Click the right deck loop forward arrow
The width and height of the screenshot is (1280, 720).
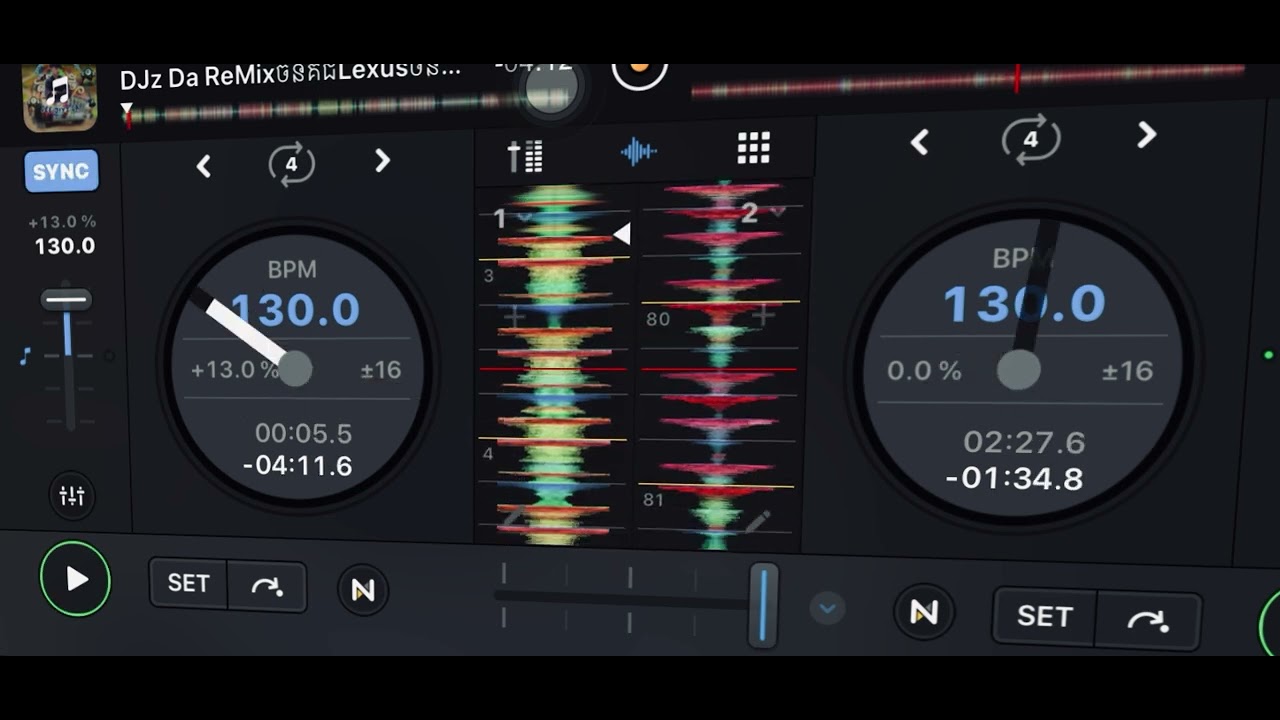click(x=1147, y=134)
